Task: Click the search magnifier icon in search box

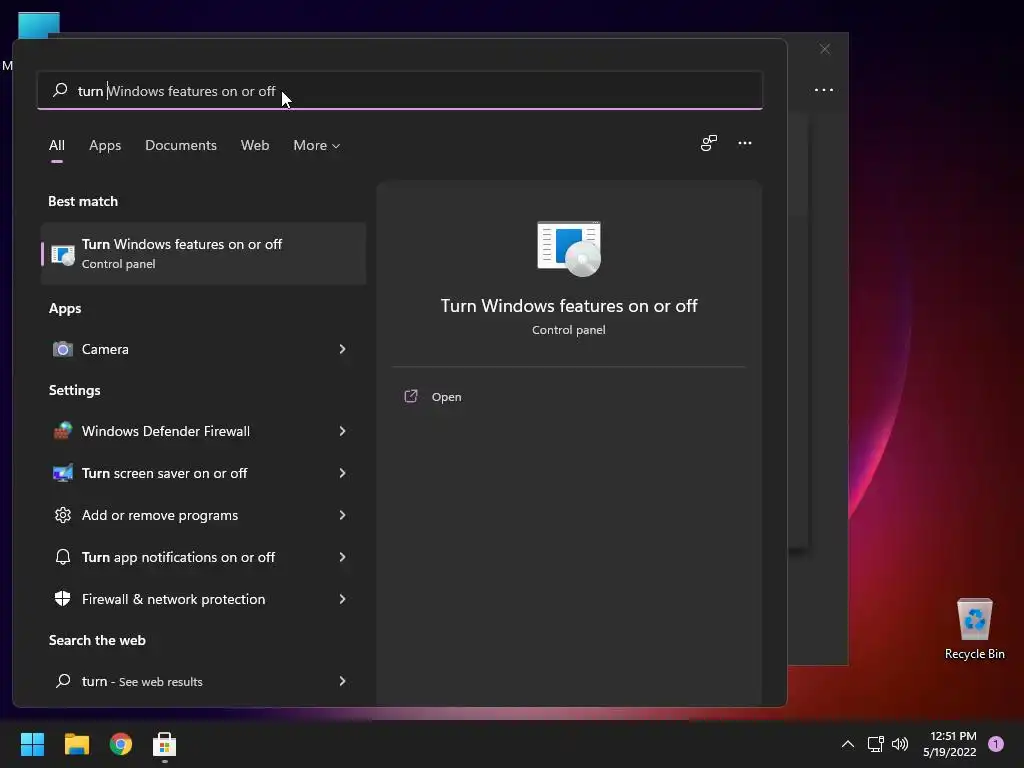Action: point(60,90)
